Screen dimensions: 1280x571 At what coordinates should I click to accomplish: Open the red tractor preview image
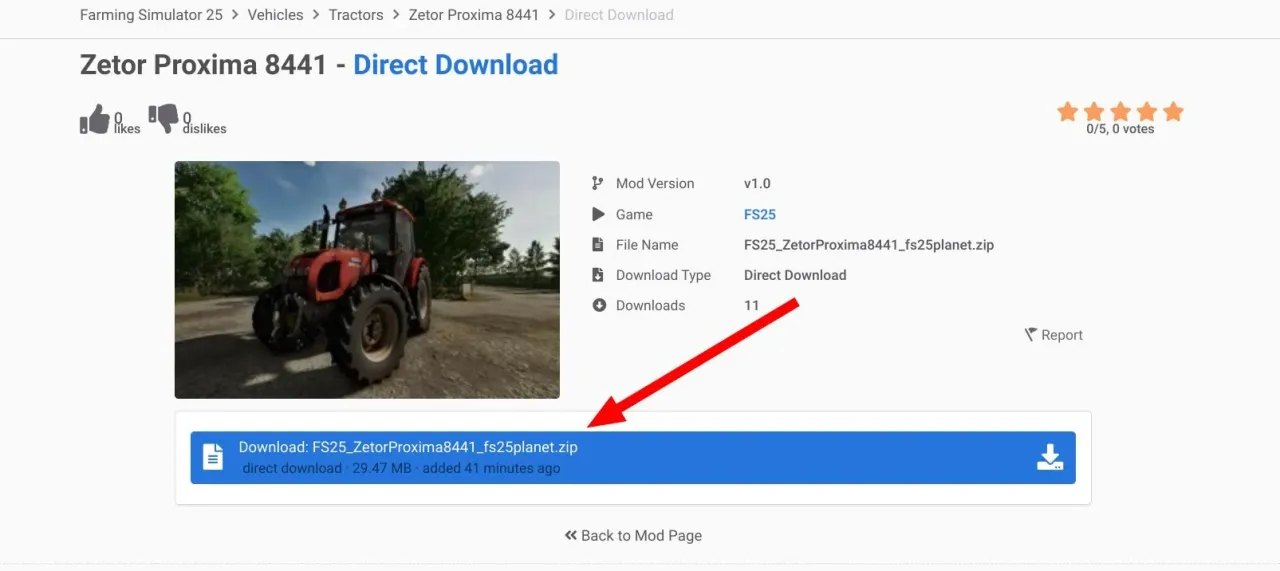point(367,280)
